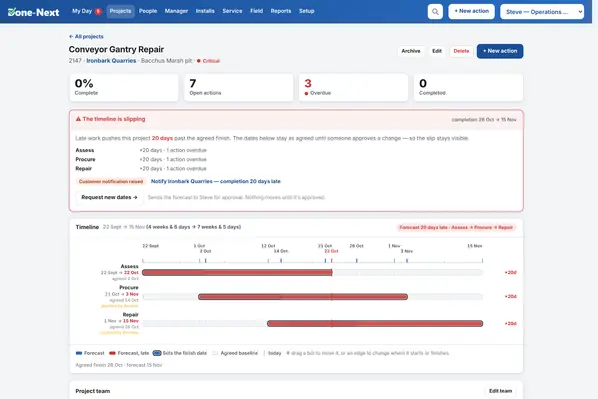Open the 3 Overdue card

pos(354,87)
